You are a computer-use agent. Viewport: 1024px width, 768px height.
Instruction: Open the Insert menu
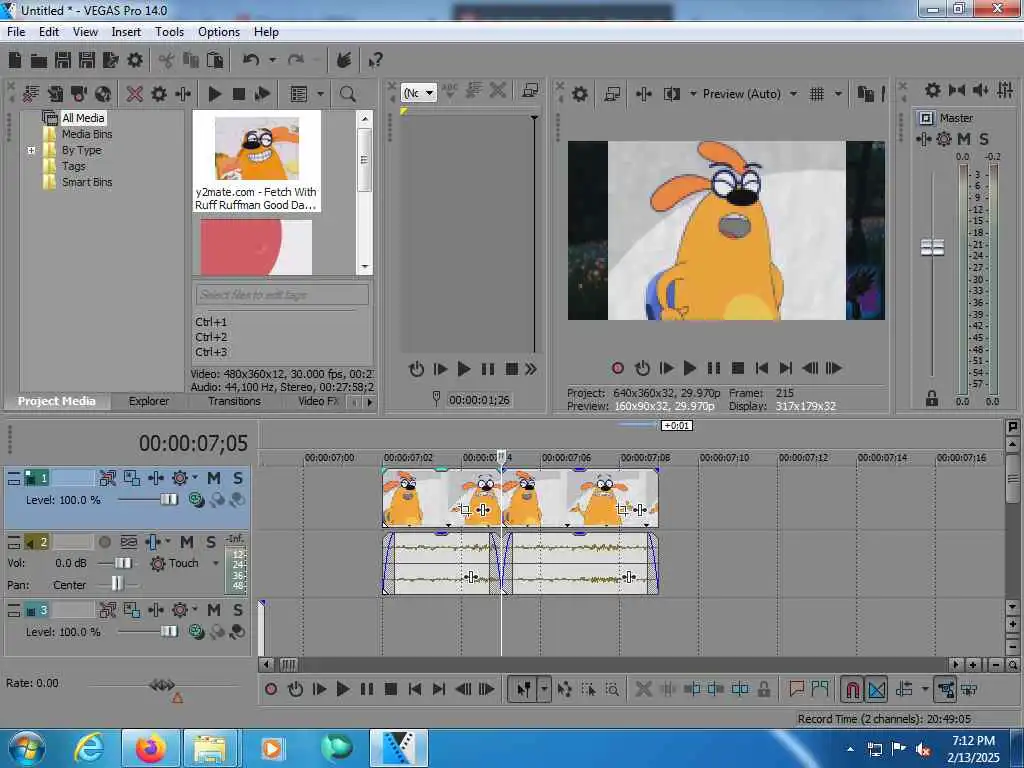click(126, 31)
